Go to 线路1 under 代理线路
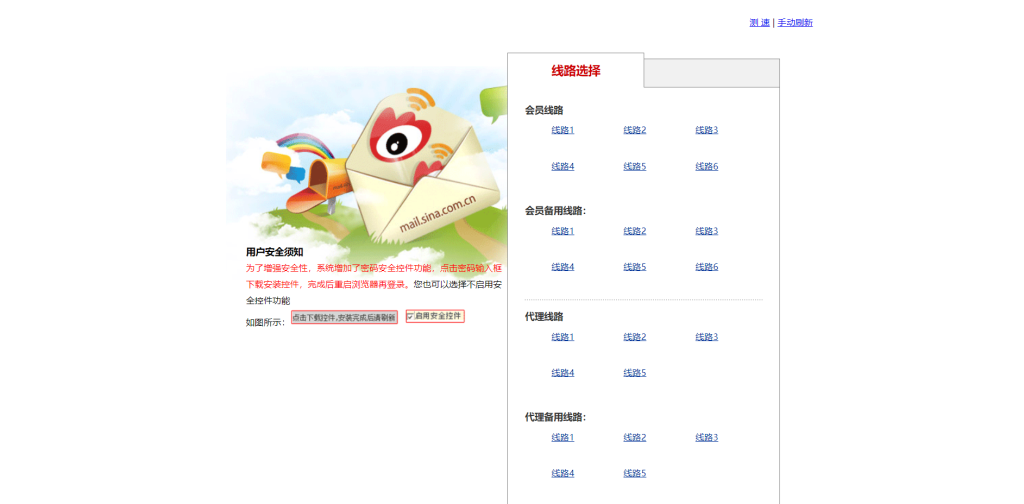Viewport: 1024px width, 504px height. [562, 337]
